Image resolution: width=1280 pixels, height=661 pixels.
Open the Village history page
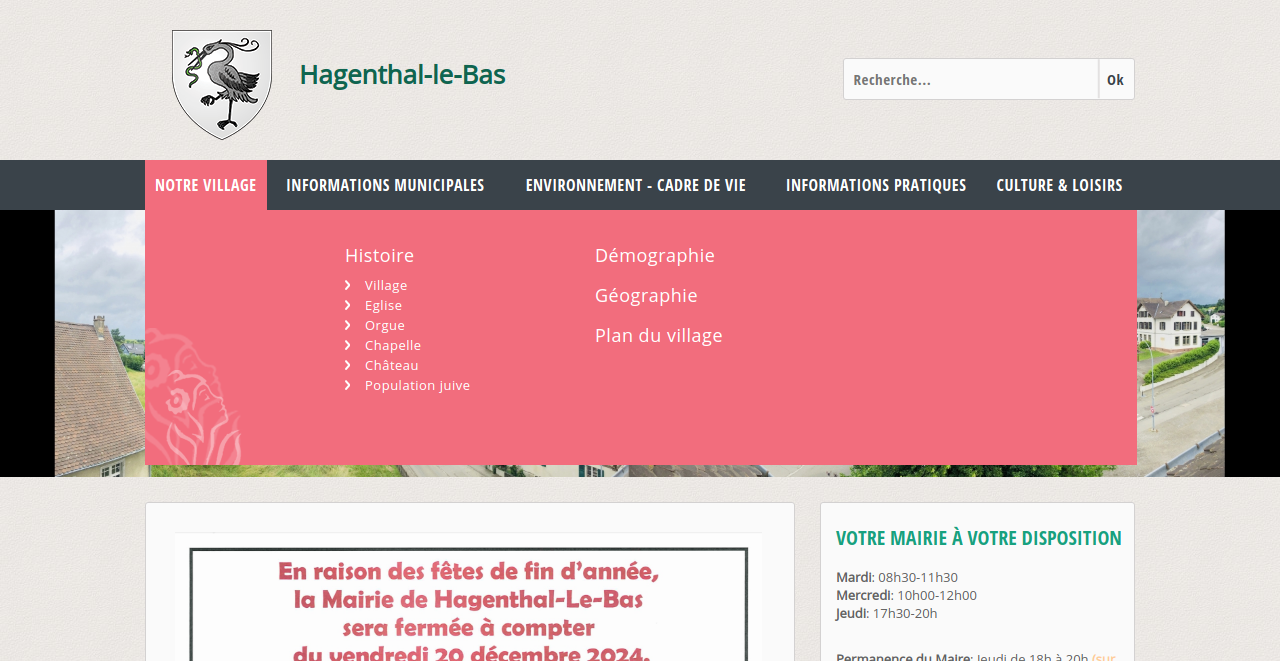[x=386, y=285]
